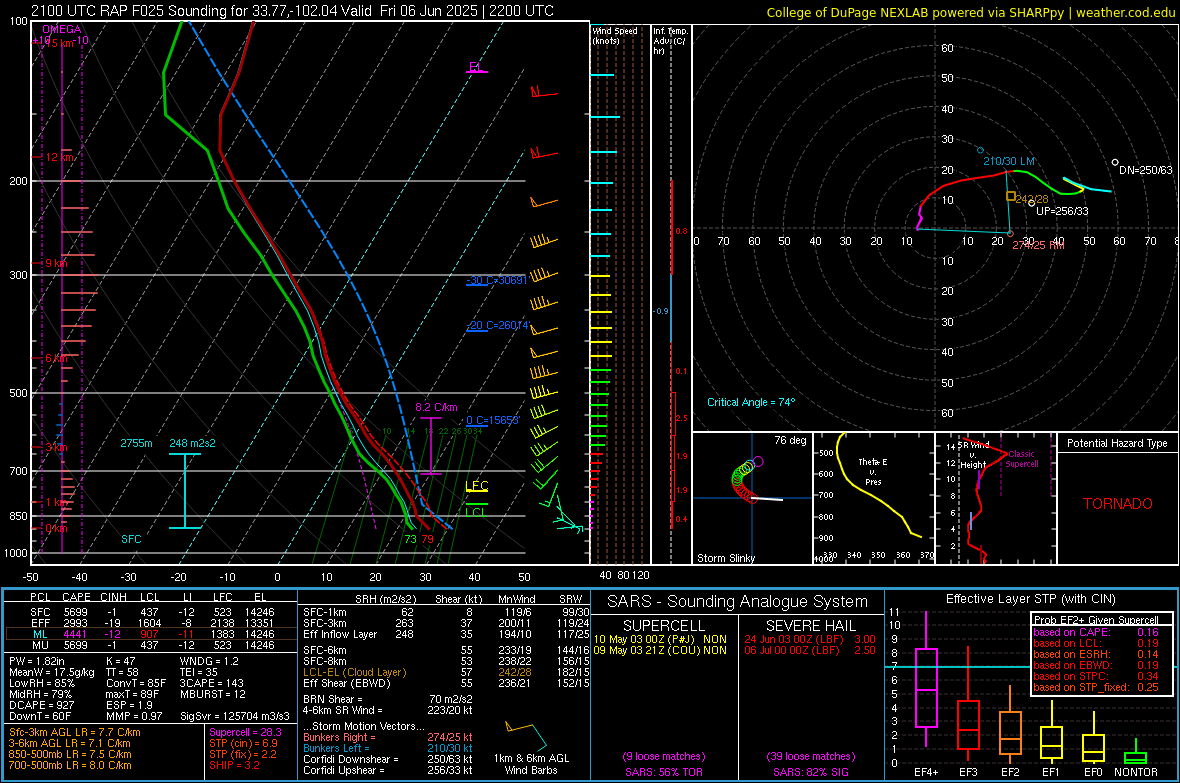Click the LCL-EL (Cloud Layer) row

(x=446, y=672)
